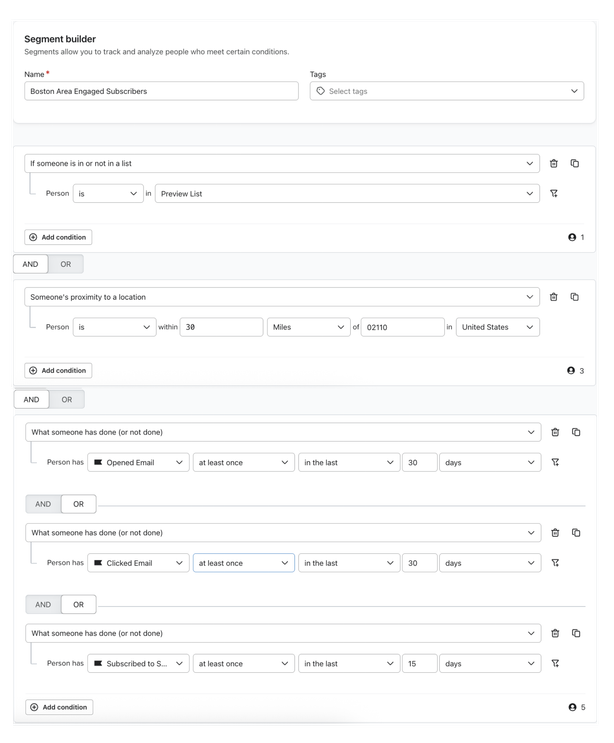Image resolution: width=614 pixels, height=743 pixels.
Task: Open 'at least once' dropdown for Opened Email
Action: (244, 462)
